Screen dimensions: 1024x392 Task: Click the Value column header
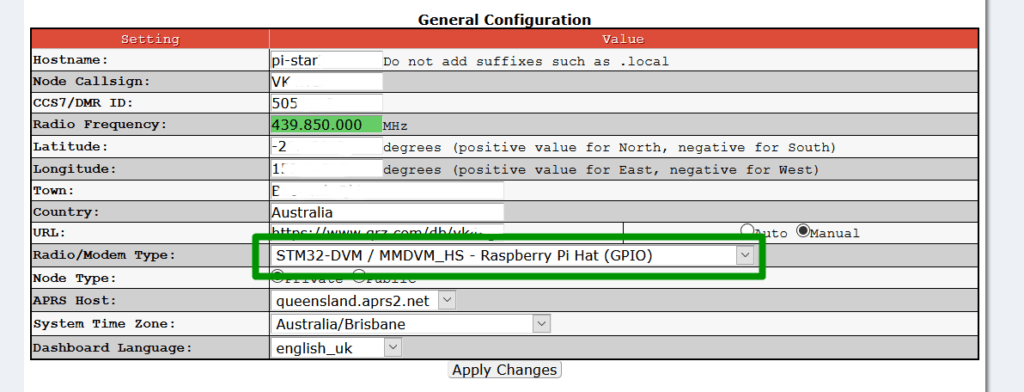624,39
